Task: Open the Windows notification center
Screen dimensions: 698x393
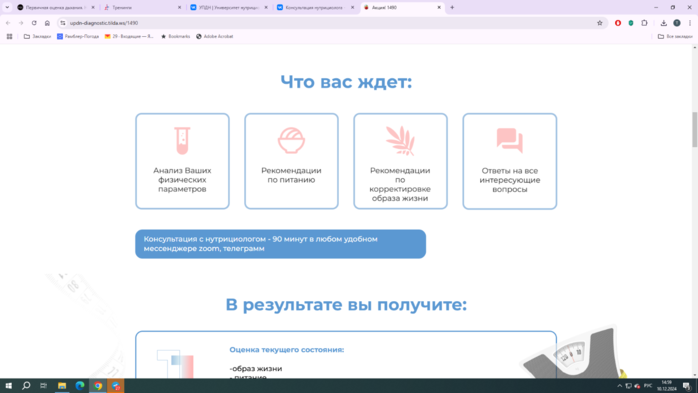Action: tap(687, 386)
